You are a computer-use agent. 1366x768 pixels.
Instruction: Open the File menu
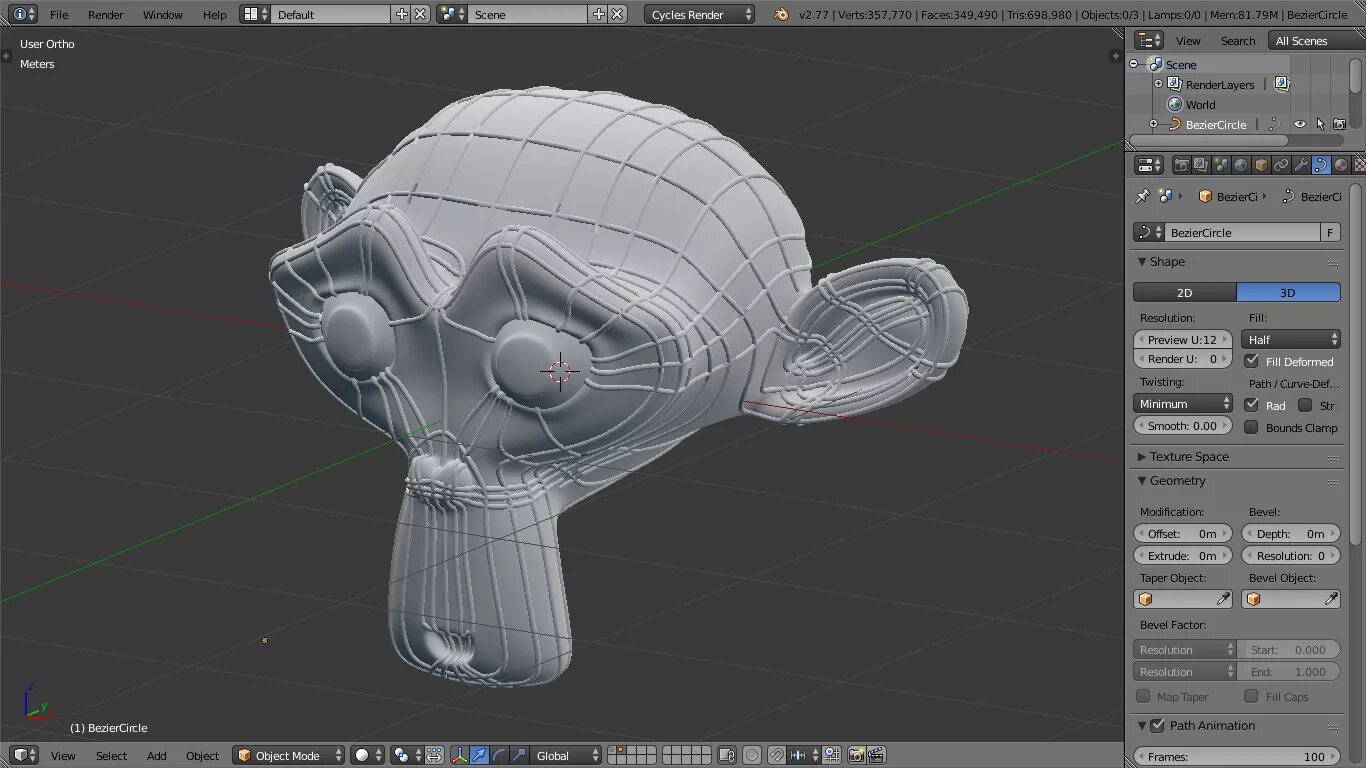tap(59, 14)
